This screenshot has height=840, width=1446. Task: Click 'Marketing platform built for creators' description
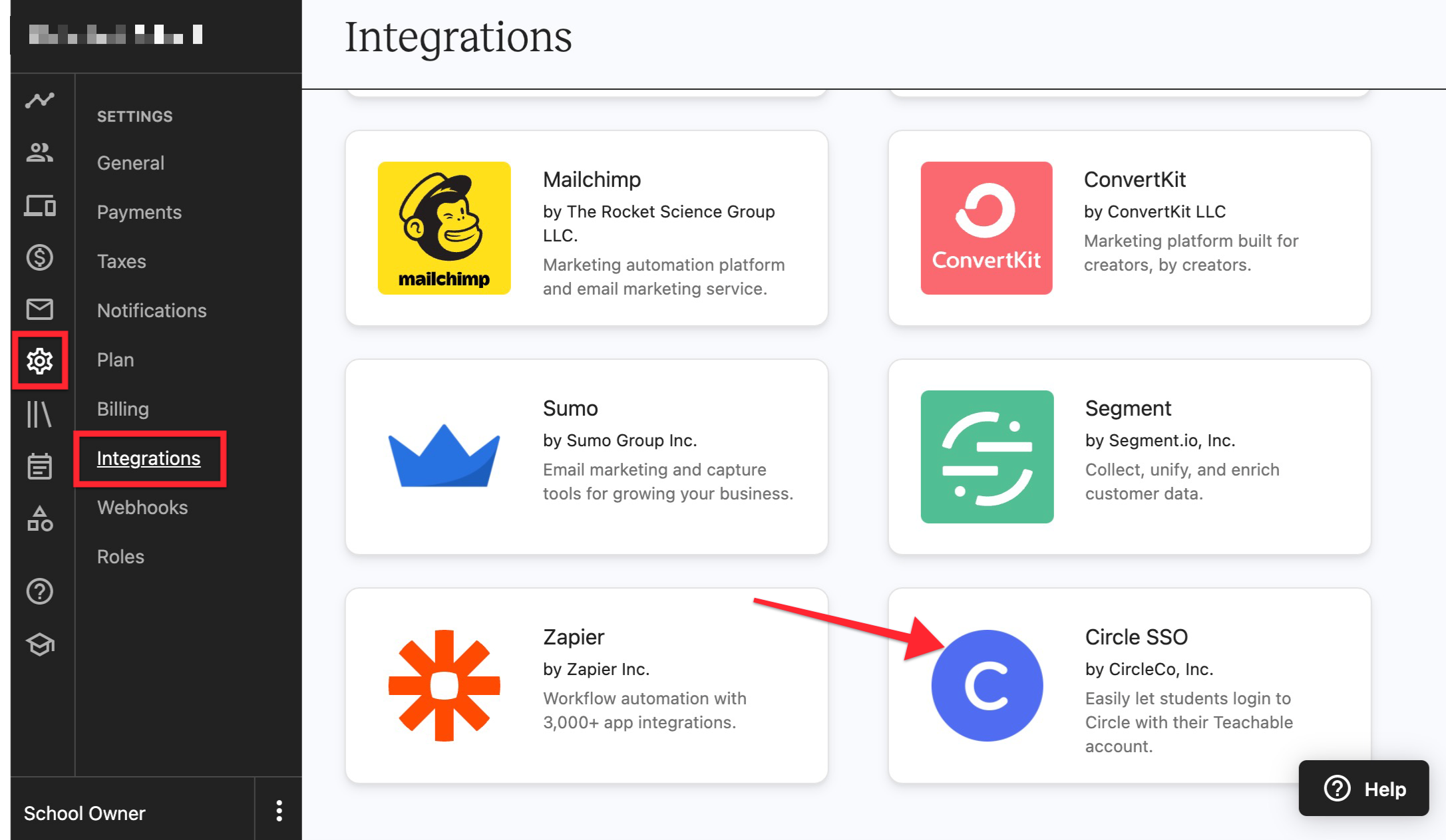tap(1191, 253)
